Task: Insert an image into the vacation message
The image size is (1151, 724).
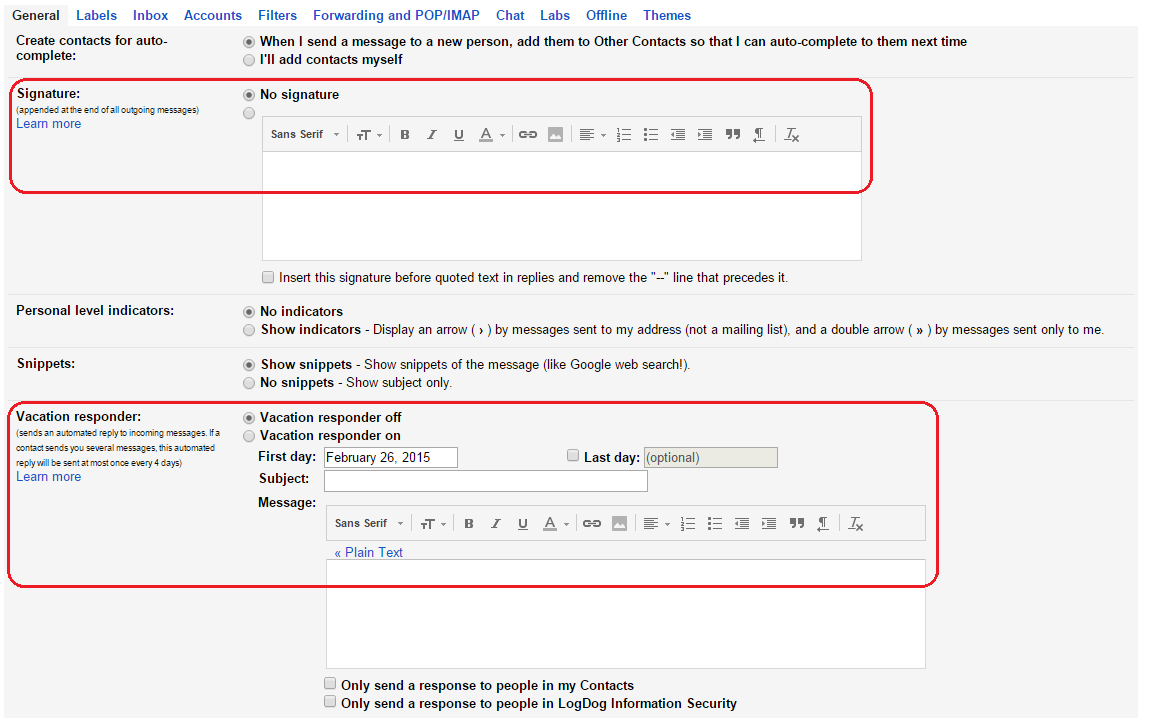Action: pyautogui.click(x=620, y=524)
